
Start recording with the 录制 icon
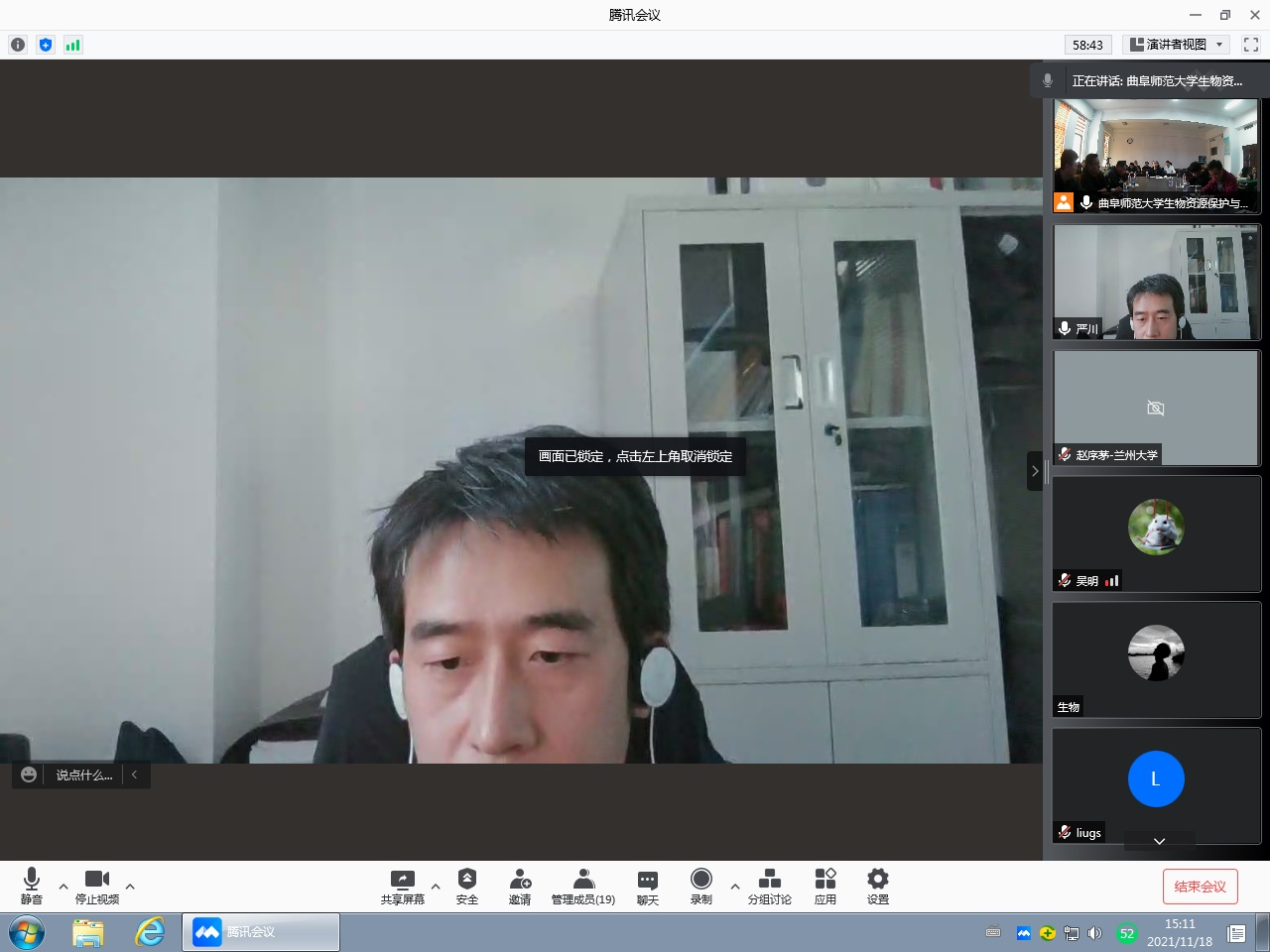pos(701,886)
